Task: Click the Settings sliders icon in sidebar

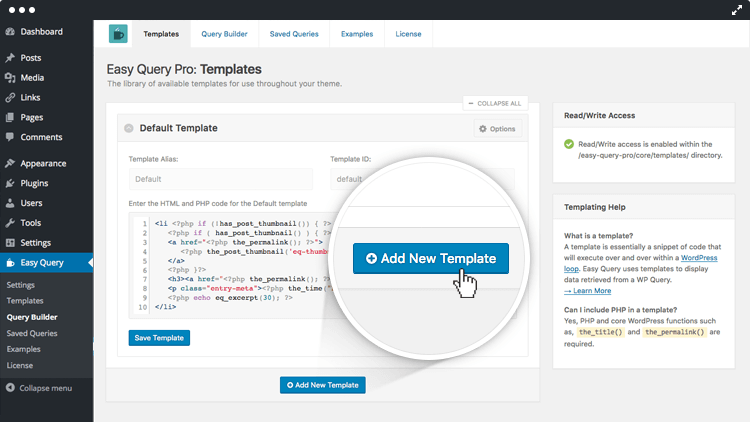Action: point(10,243)
